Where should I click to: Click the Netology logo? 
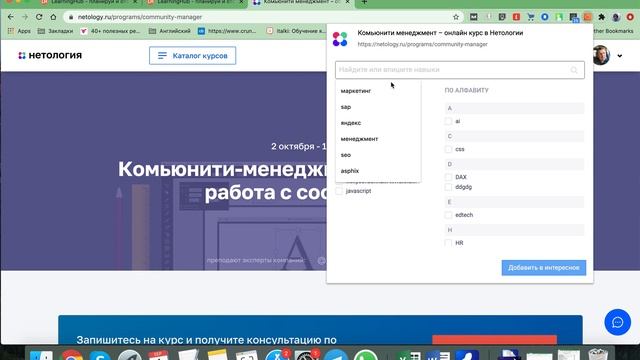point(50,55)
